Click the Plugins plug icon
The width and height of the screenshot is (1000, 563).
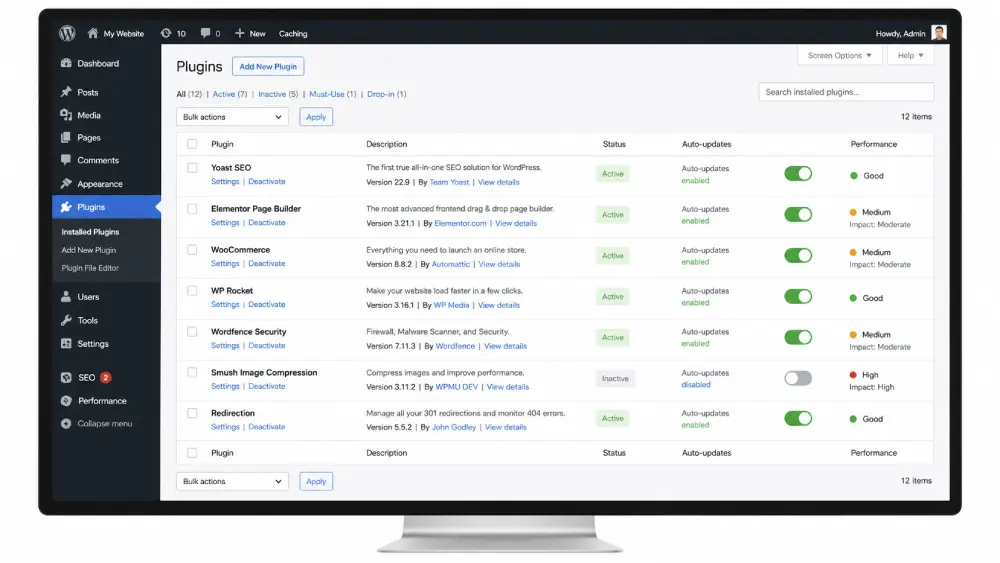(x=66, y=207)
